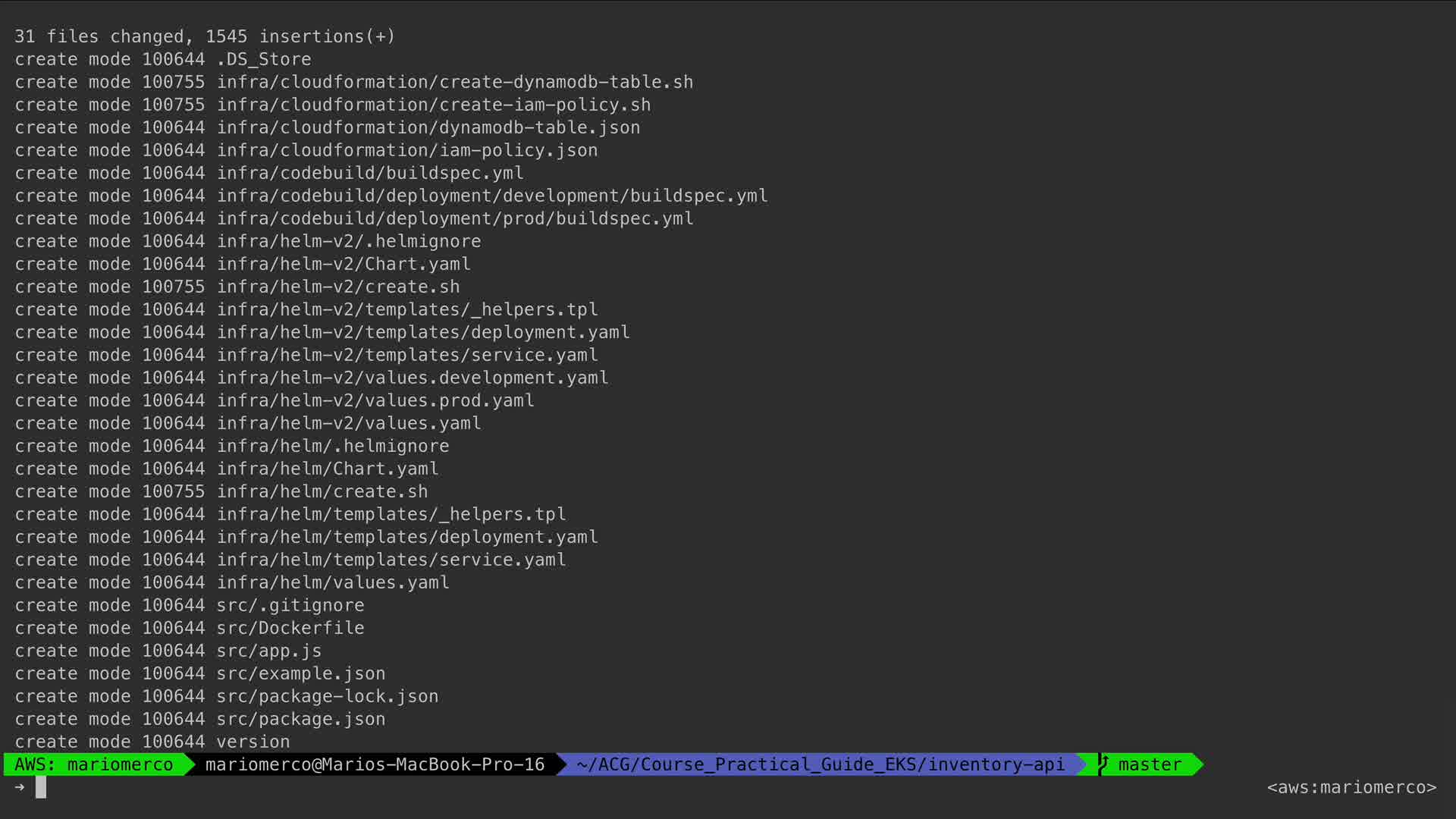Click the infra/helm-v2/Chart.yaml path
This screenshot has height=819, width=1456.
(x=344, y=264)
